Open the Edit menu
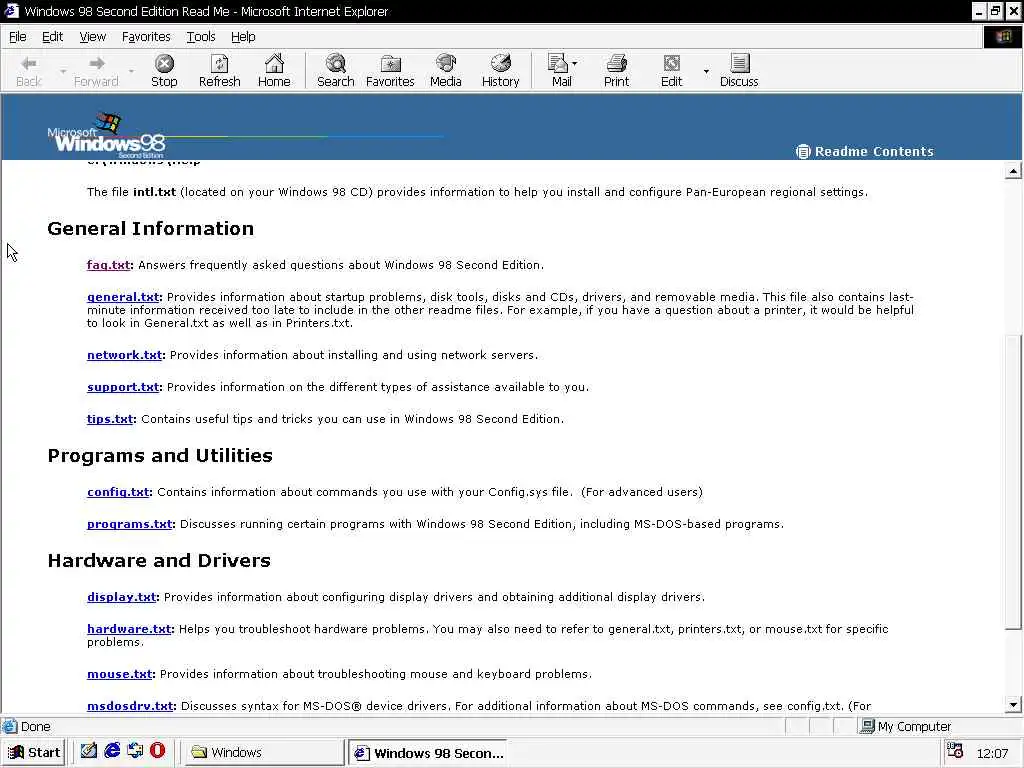This screenshot has height=768, width=1024. coord(52,37)
